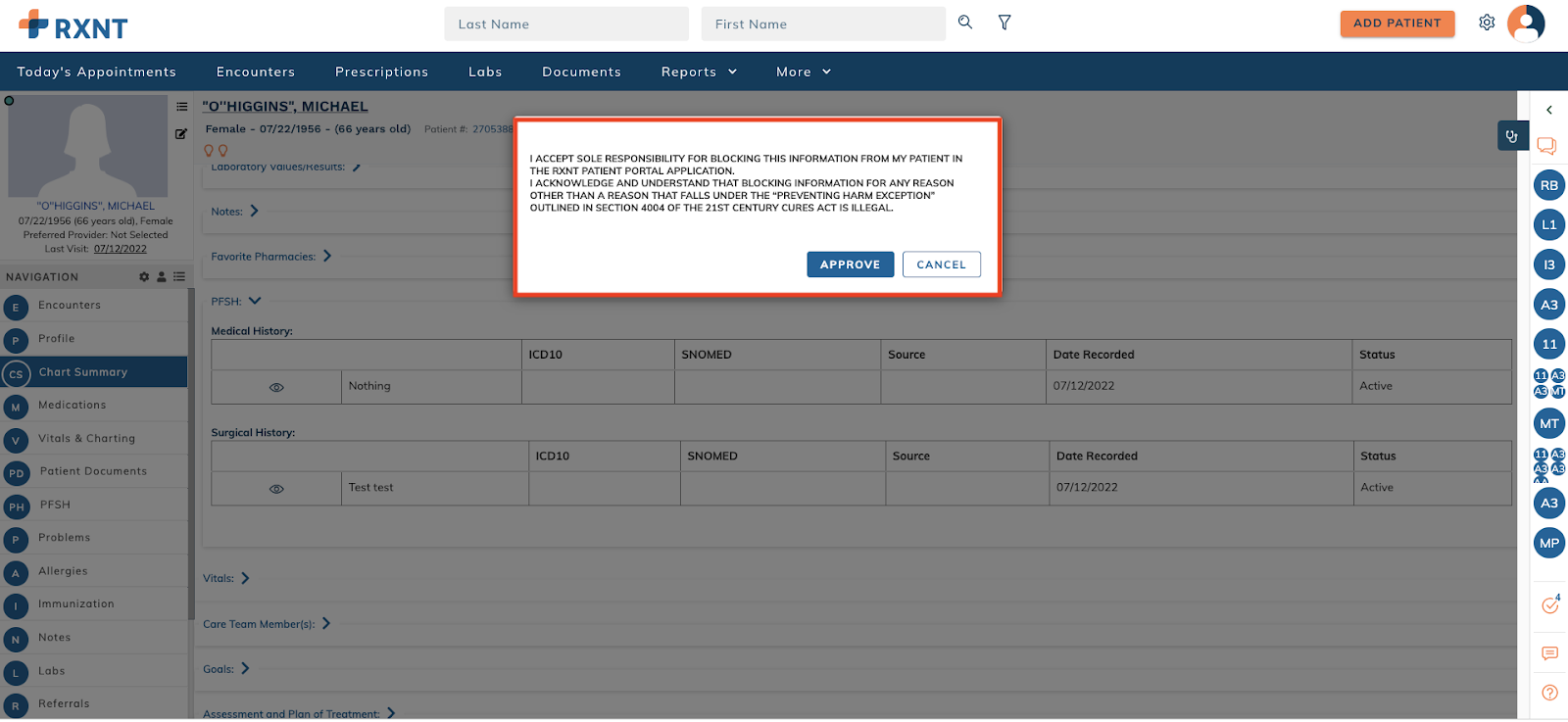Click the stethoscope icon on right edge

coord(1511,136)
